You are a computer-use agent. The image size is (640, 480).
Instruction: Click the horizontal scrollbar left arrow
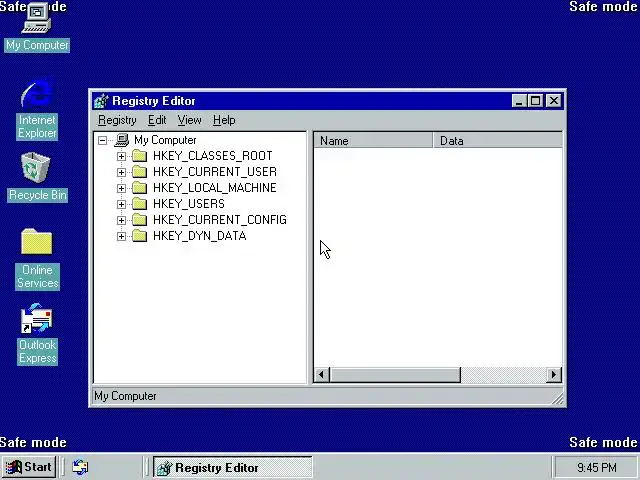[x=322, y=375]
